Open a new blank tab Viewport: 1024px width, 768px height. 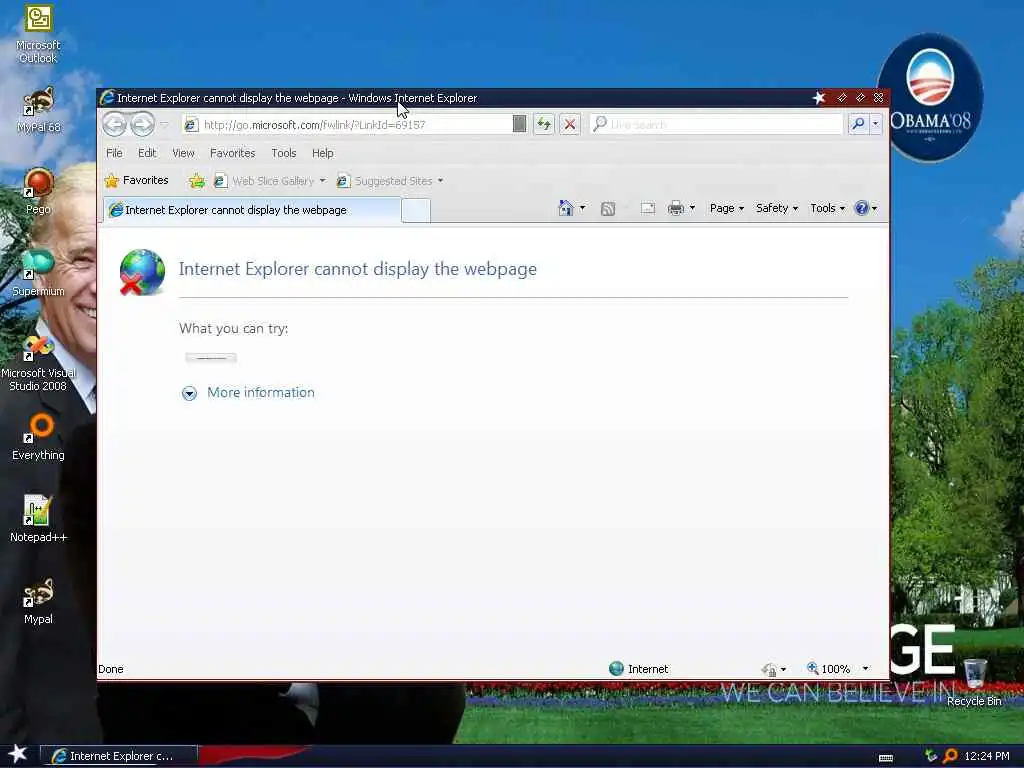pyautogui.click(x=416, y=210)
